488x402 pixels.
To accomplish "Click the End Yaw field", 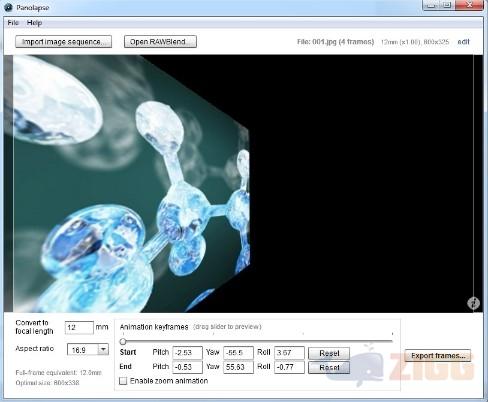I will coord(238,367).
